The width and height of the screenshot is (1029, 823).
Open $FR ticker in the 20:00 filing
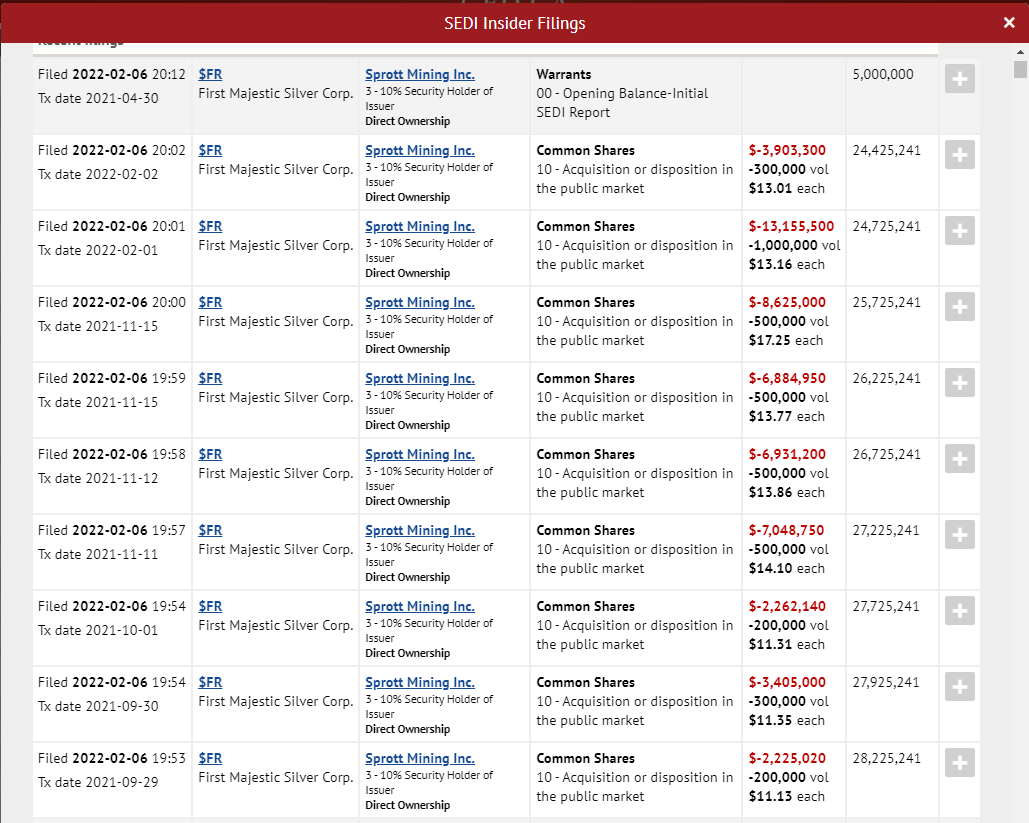[x=210, y=303]
